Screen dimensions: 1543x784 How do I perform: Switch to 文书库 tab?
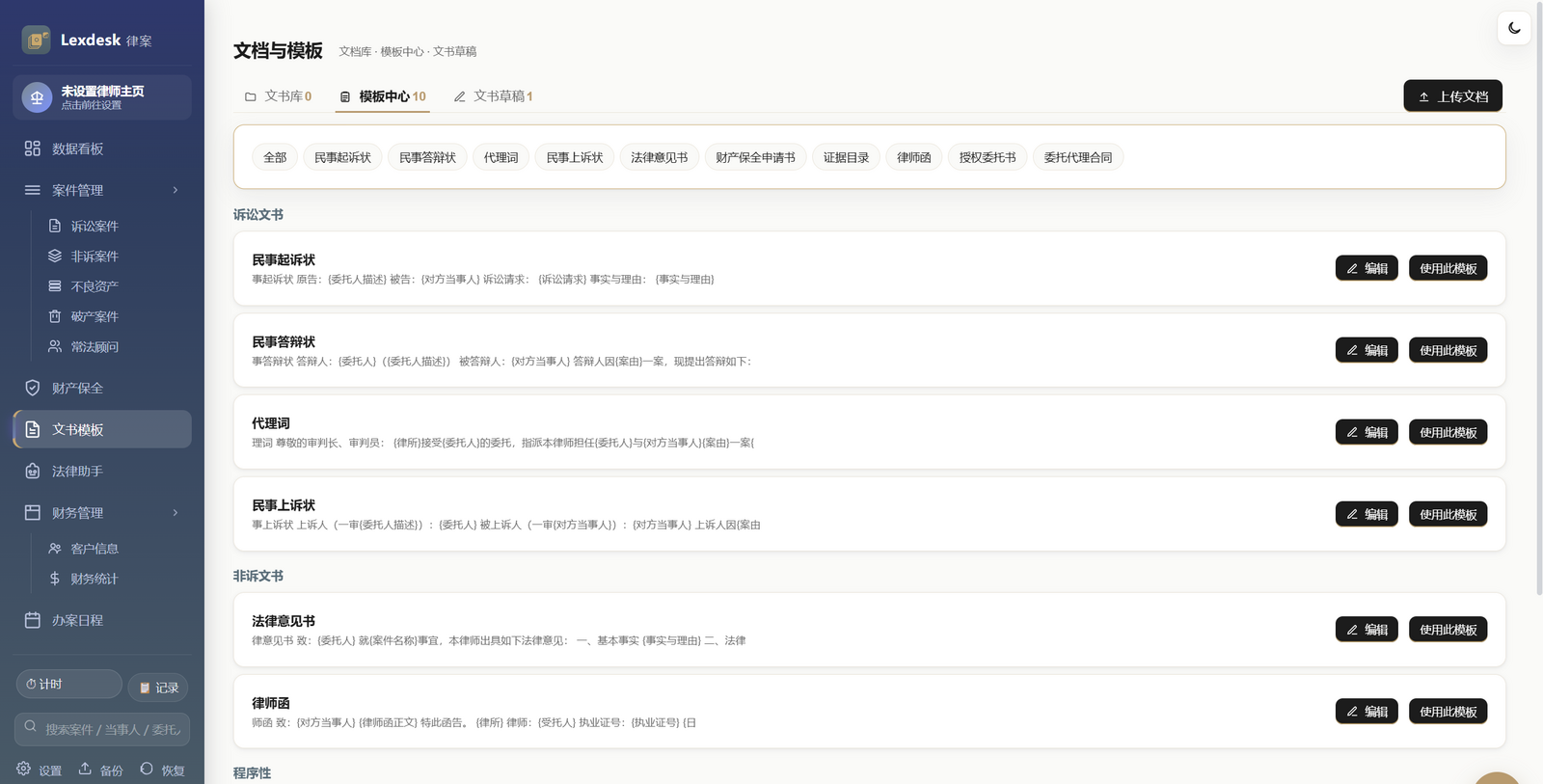coord(278,96)
